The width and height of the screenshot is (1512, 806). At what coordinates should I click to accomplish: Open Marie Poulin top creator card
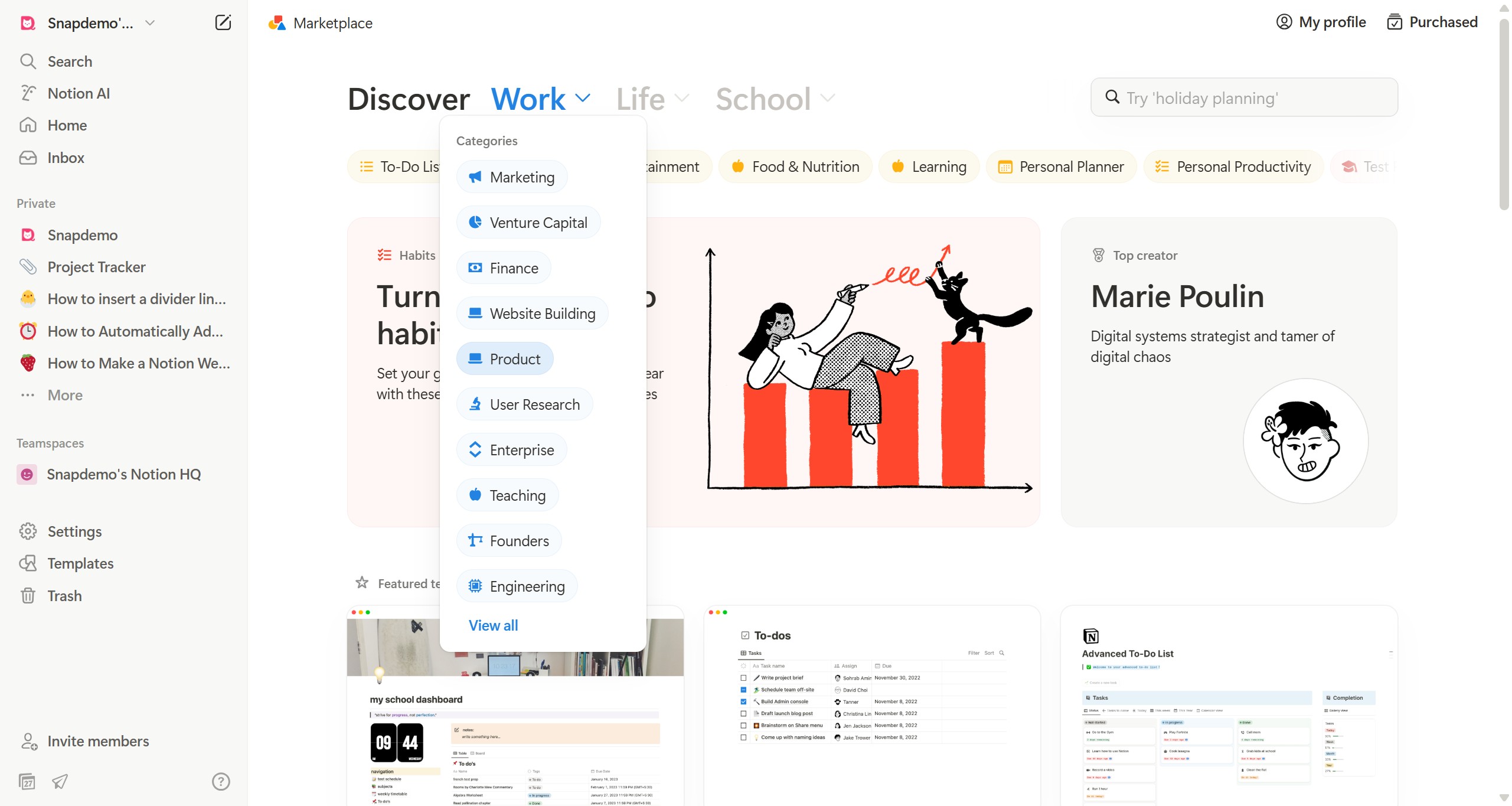(1229, 372)
